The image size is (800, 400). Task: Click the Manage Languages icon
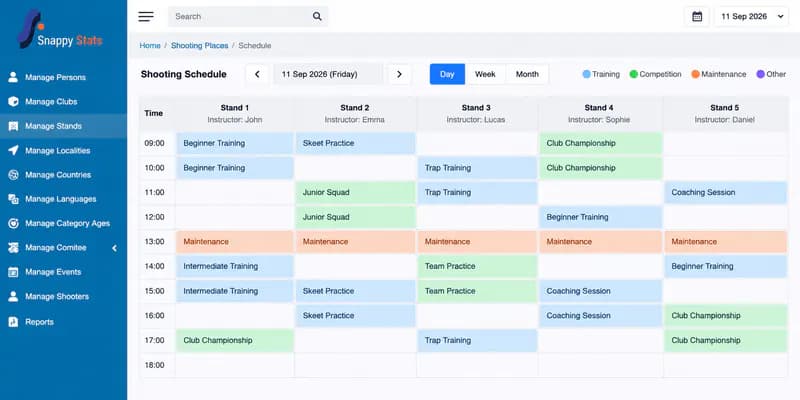coord(13,199)
